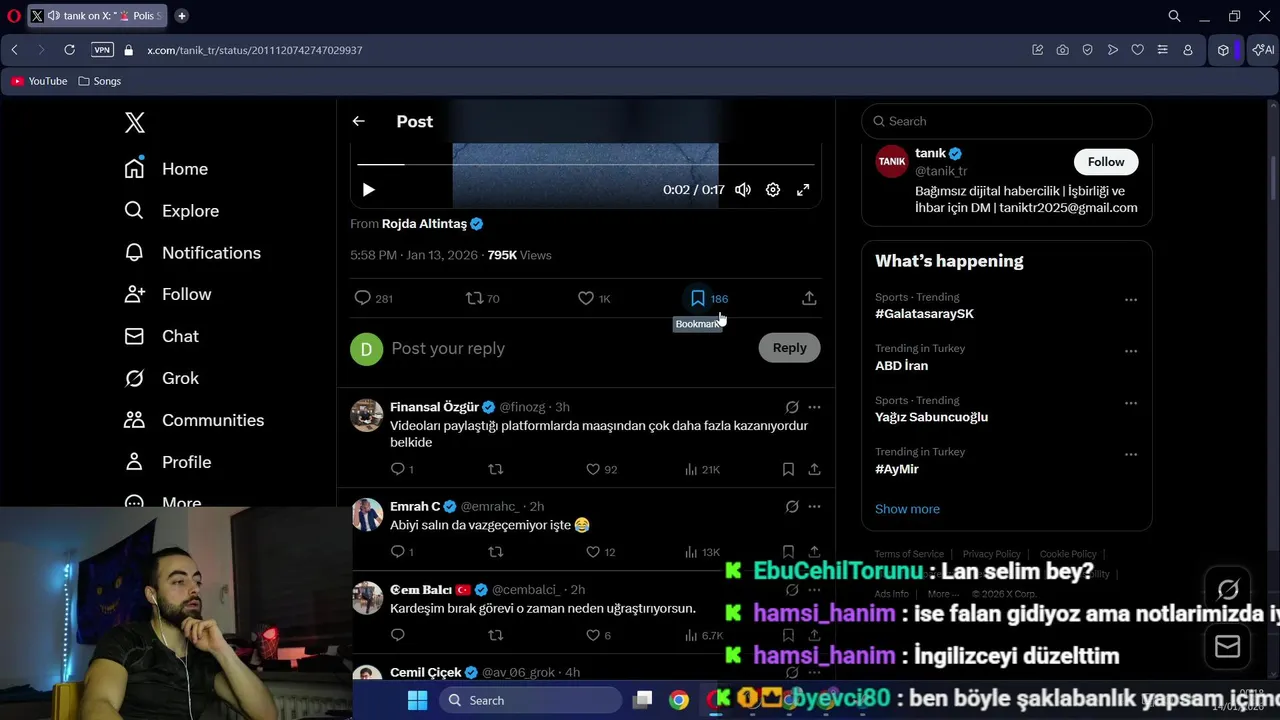Open replies on main post (281)

coord(373,298)
